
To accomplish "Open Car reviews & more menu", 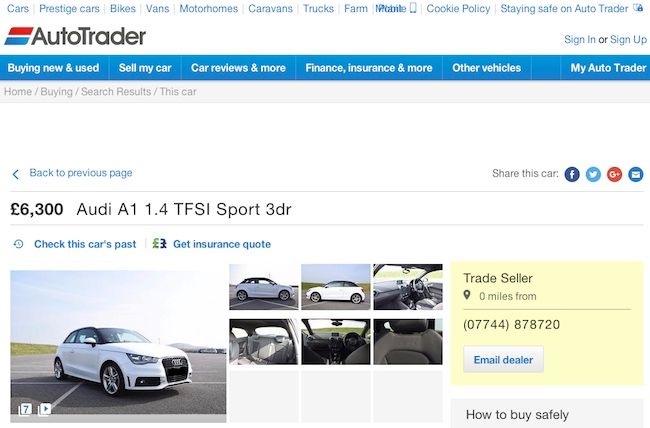I will point(238,68).
